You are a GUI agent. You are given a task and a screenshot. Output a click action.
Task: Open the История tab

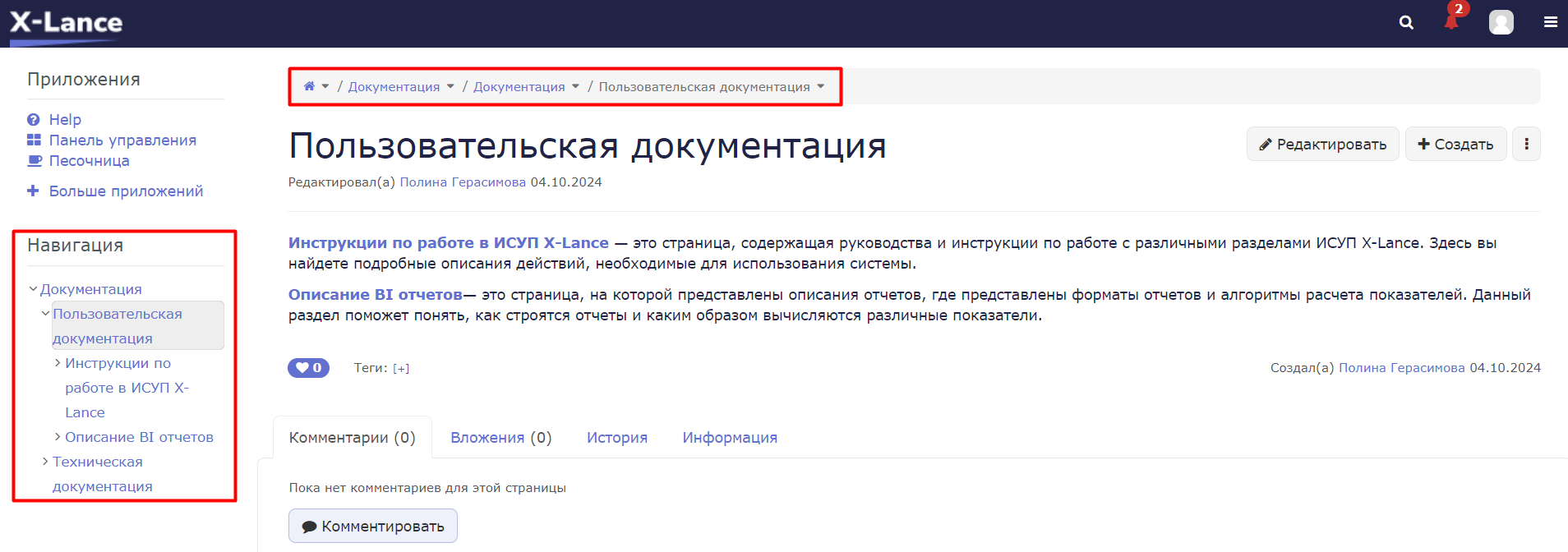coord(617,438)
